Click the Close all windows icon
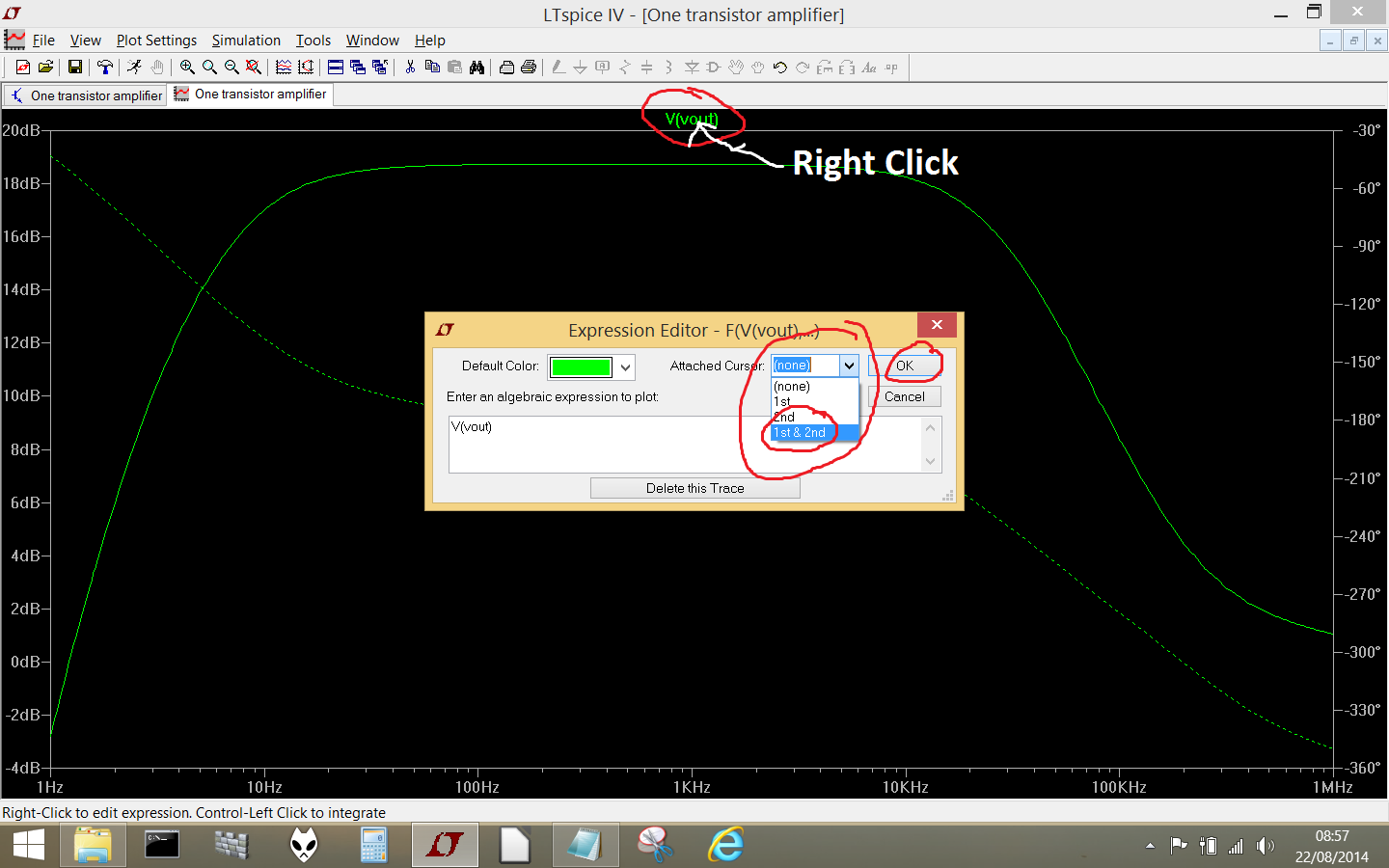Image resolution: width=1389 pixels, height=868 pixels. [x=380, y=68]
